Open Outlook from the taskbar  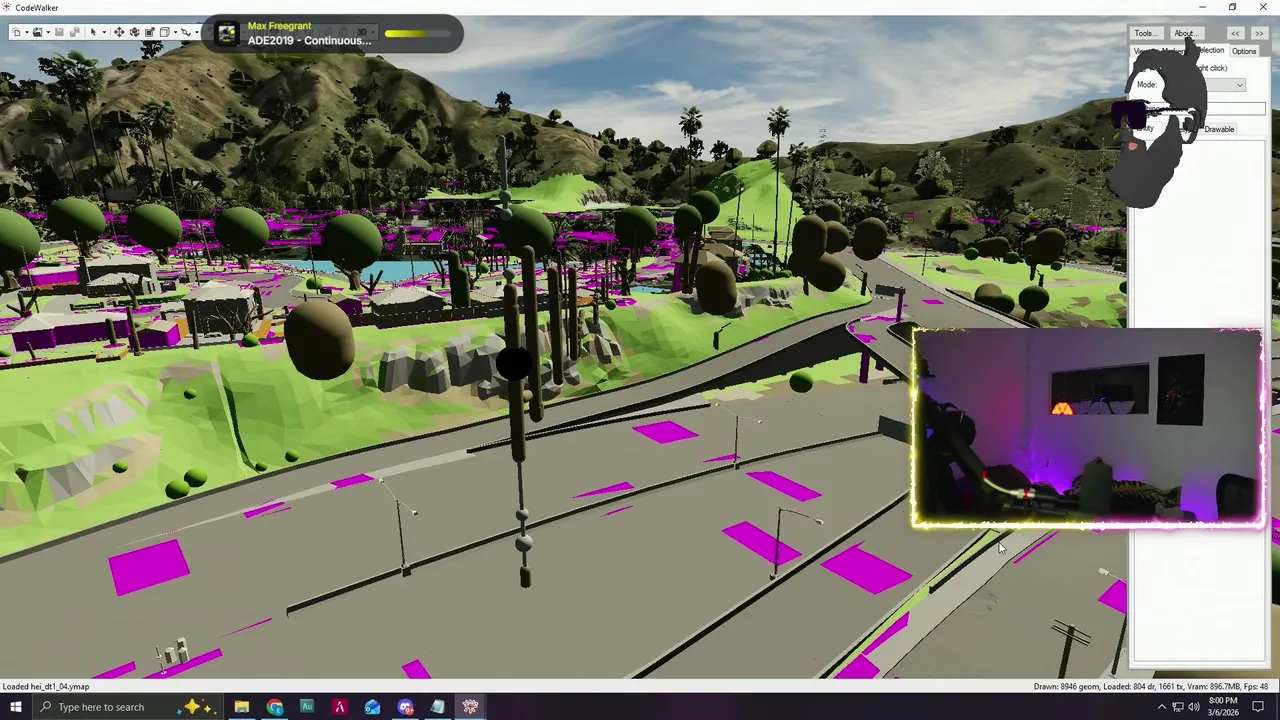pyautogui.click(x=372, y=707)
